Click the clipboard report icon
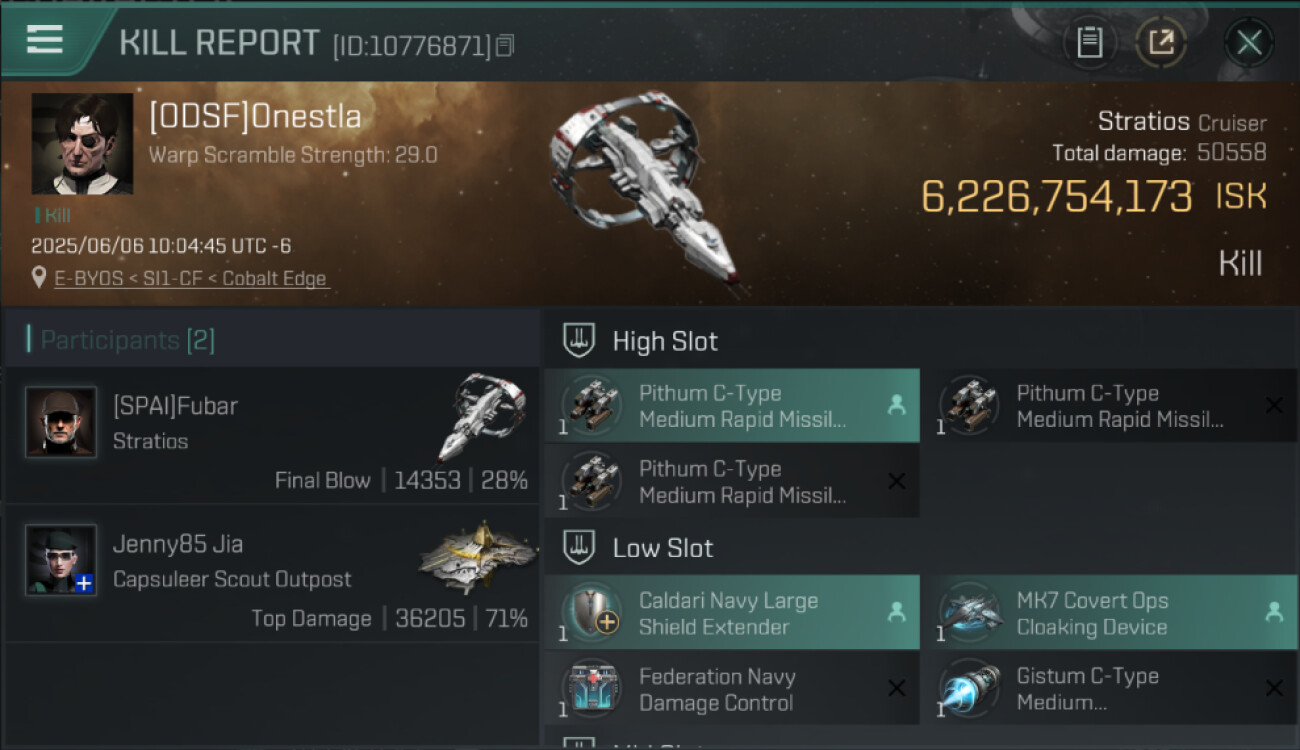This screenshot has height=750, width=1300. point(1089,43)
